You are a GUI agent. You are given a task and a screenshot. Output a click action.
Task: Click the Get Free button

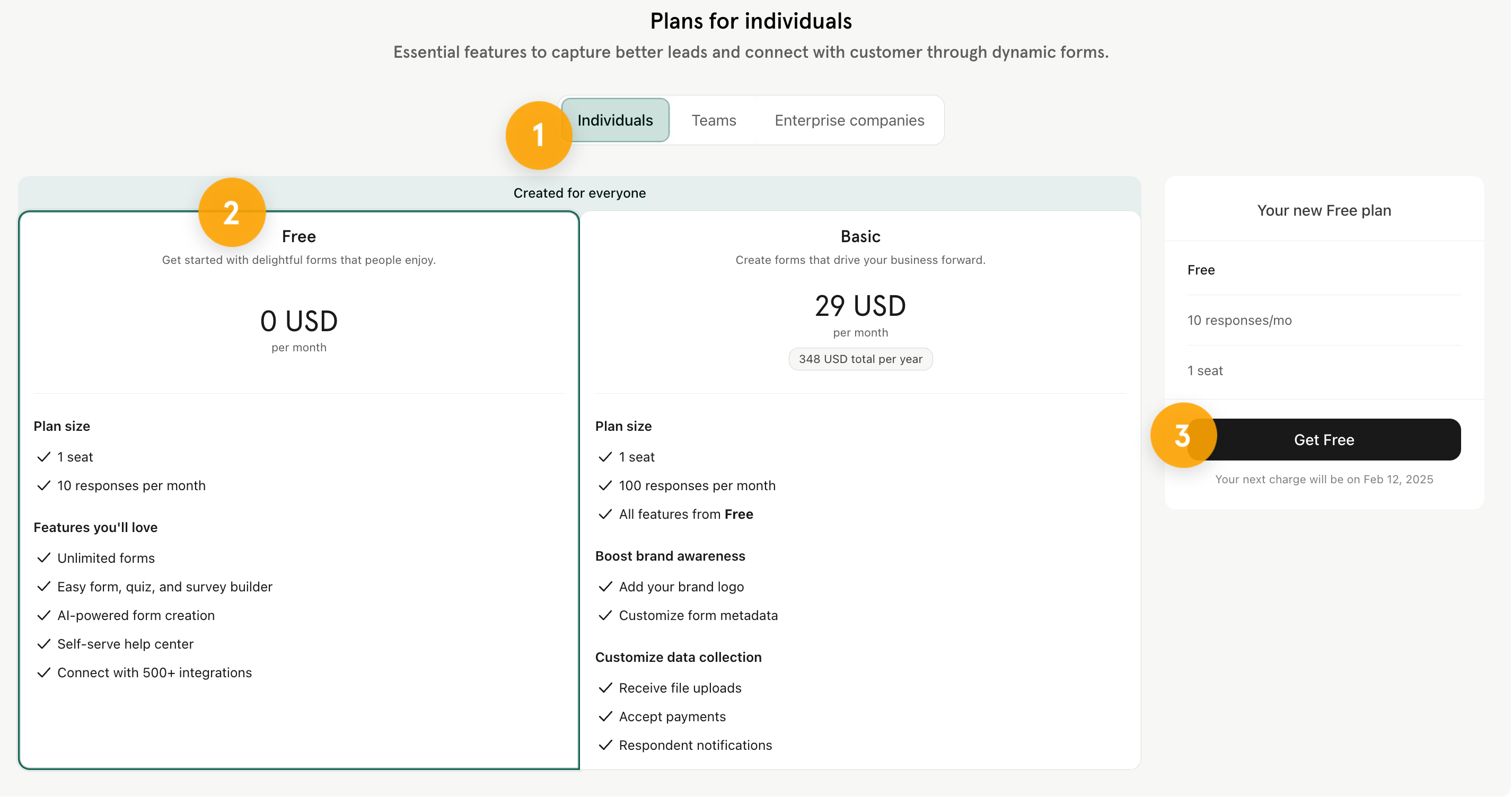point(1324,440)
